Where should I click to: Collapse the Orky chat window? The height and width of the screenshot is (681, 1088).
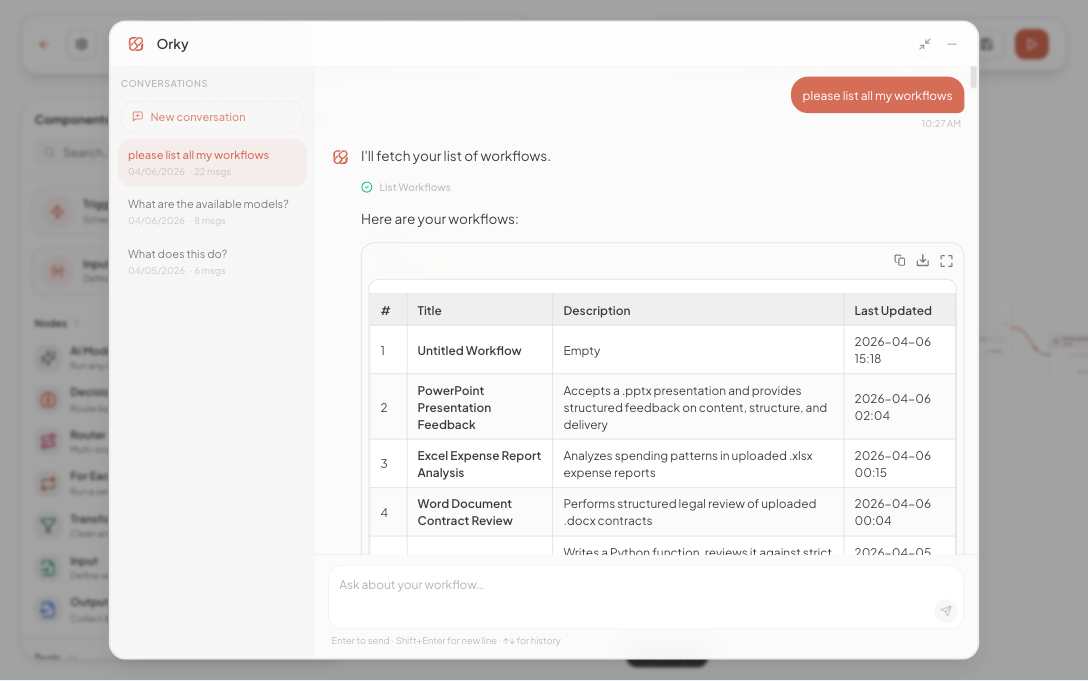click(x=925, y=44)
